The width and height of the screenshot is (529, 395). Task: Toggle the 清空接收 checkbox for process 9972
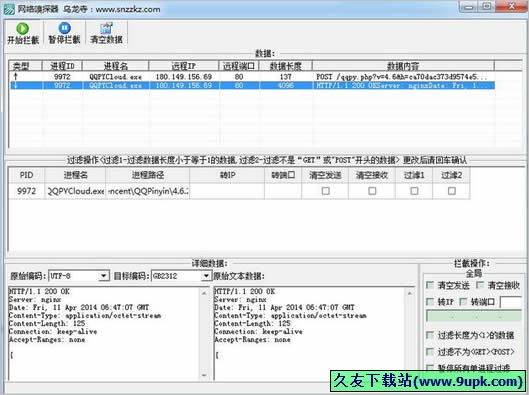pos(372,191)
